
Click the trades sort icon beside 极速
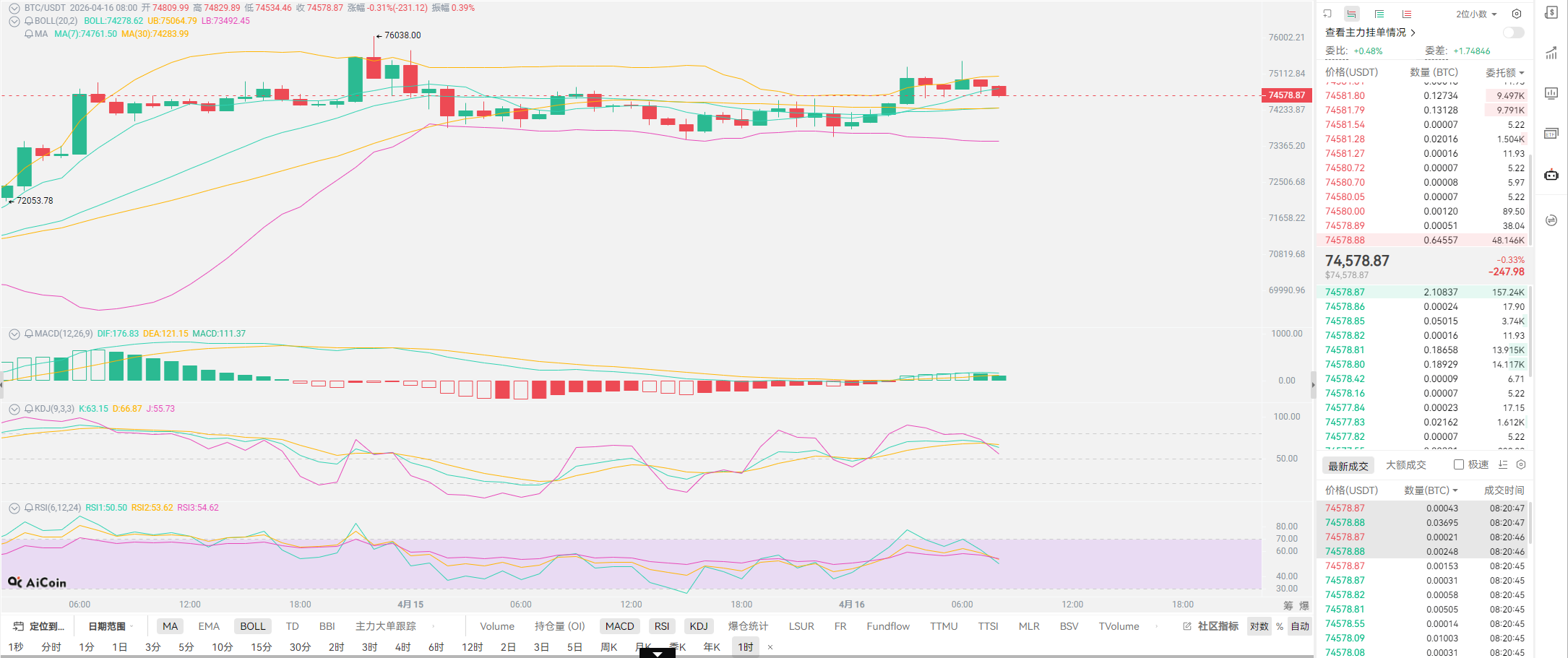(1503, 464)
